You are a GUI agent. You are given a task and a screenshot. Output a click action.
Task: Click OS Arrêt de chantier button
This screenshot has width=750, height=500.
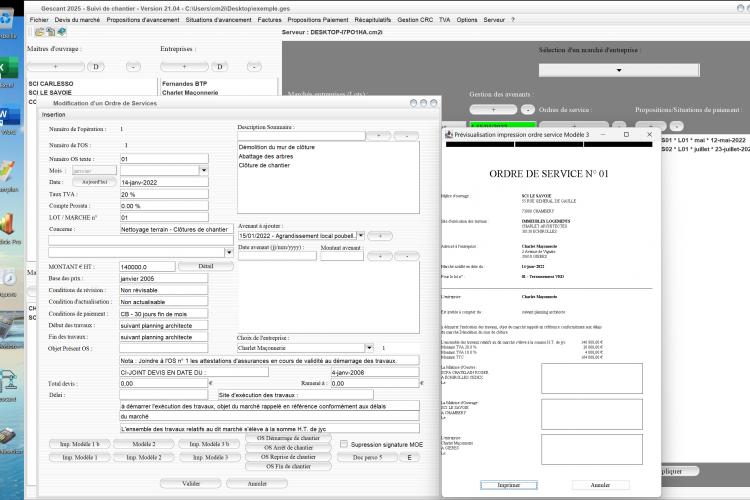[288, 447]
